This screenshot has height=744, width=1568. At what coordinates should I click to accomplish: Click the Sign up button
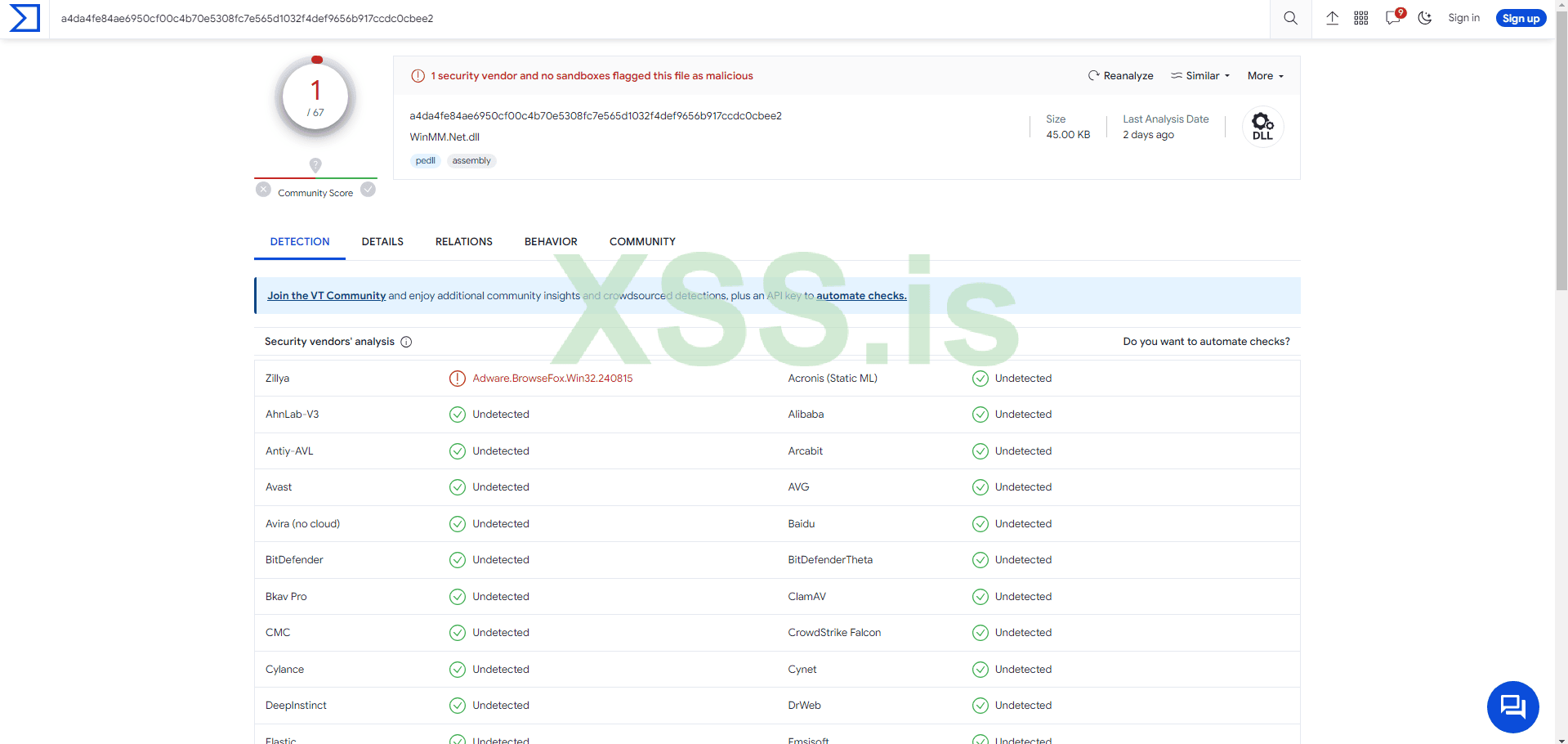[x=1521, y=18]
